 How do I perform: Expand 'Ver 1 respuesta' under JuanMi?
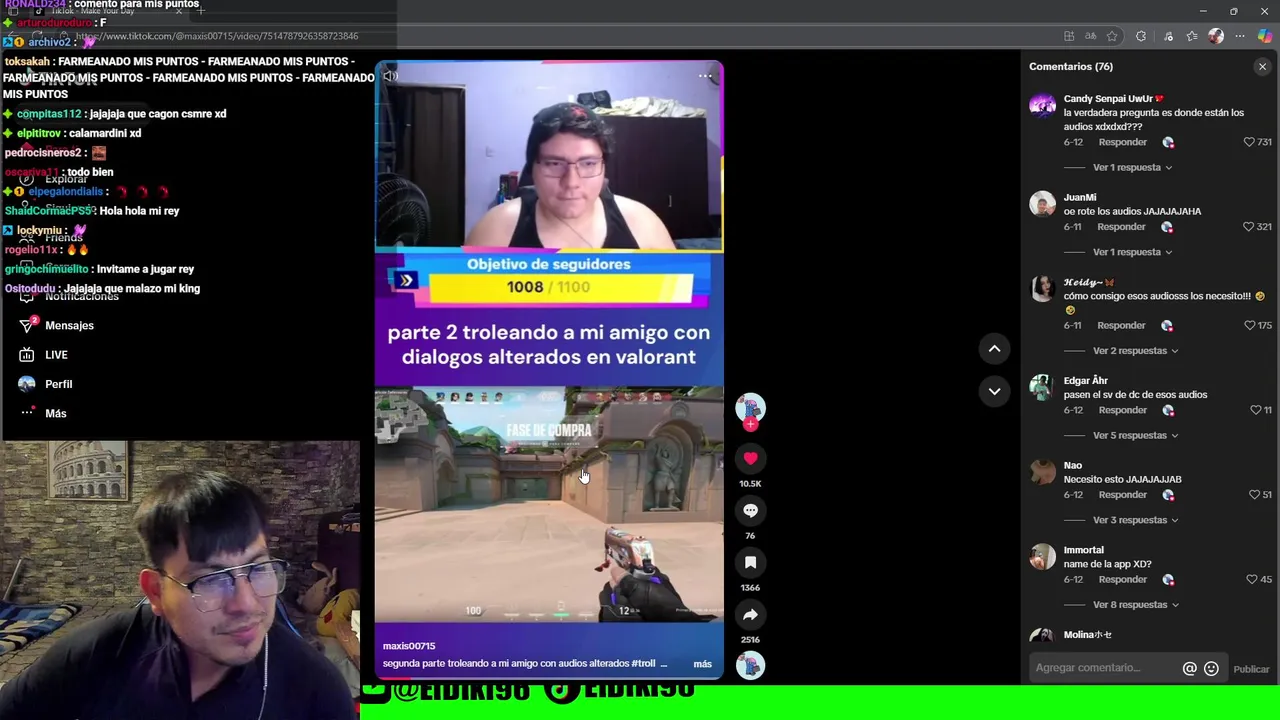[x=1132, y=252]
